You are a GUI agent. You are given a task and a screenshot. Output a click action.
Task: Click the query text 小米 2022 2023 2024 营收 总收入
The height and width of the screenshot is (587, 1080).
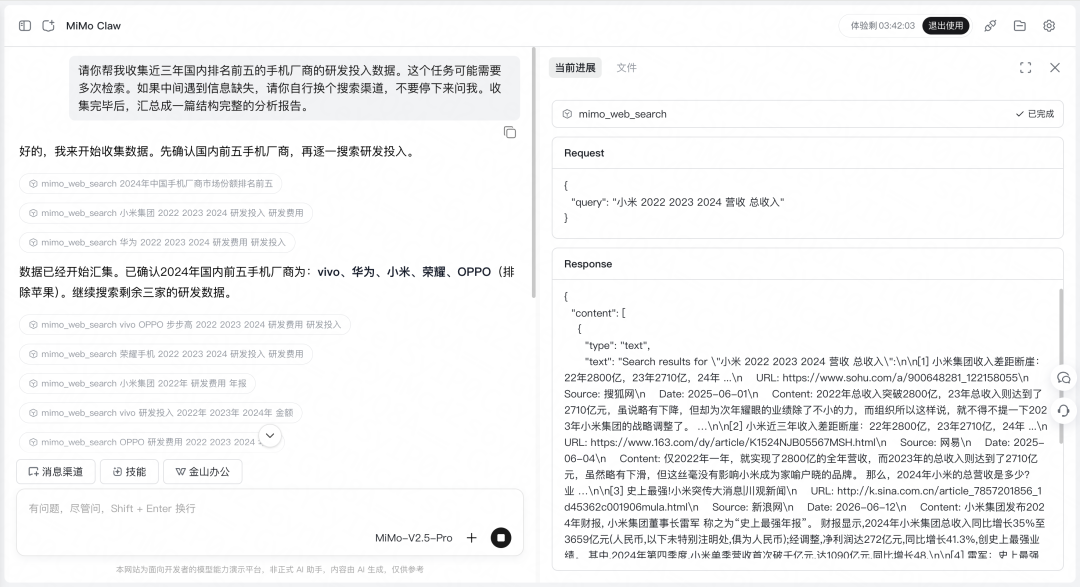(698, 202)
